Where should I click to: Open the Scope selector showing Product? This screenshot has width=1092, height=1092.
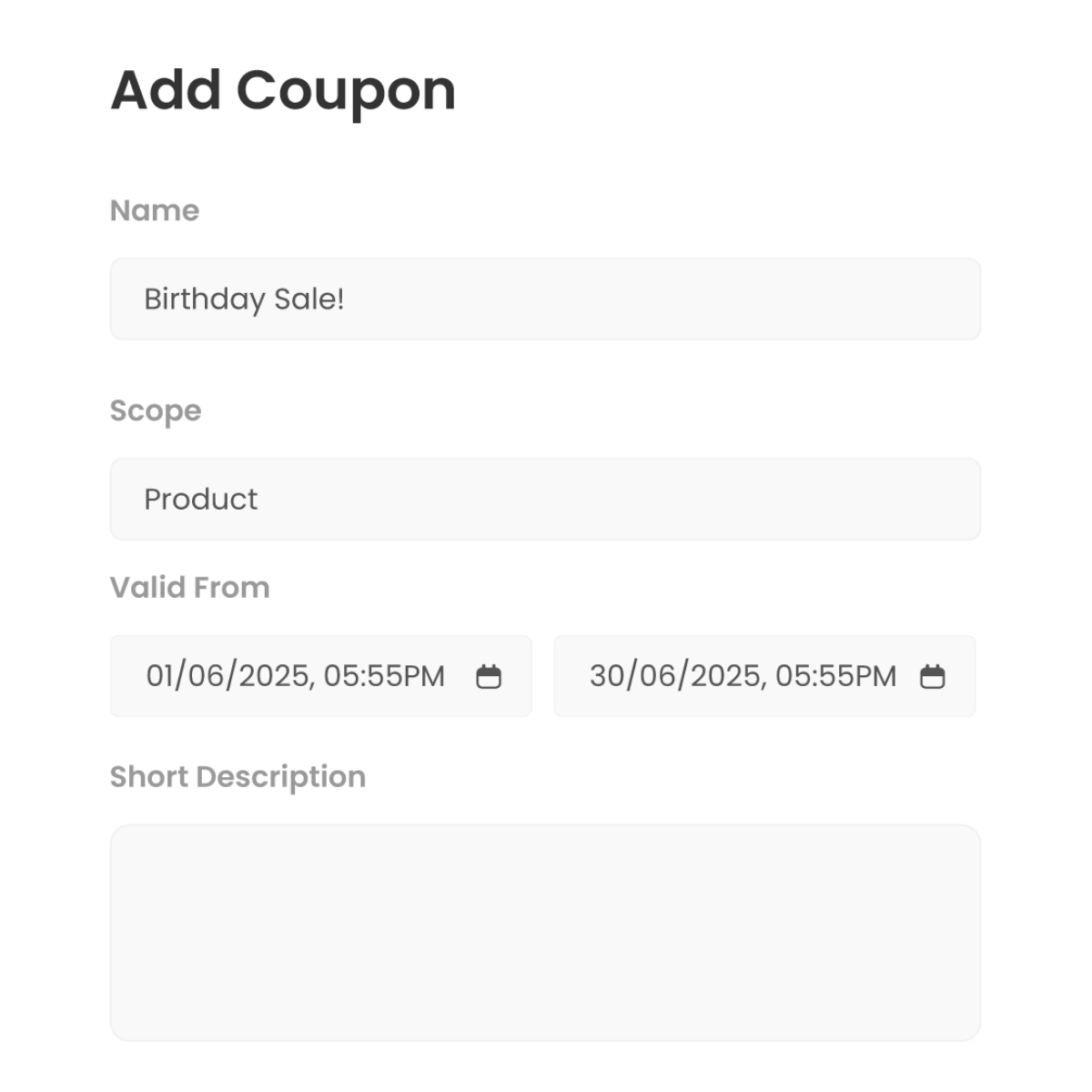point(545,499)
